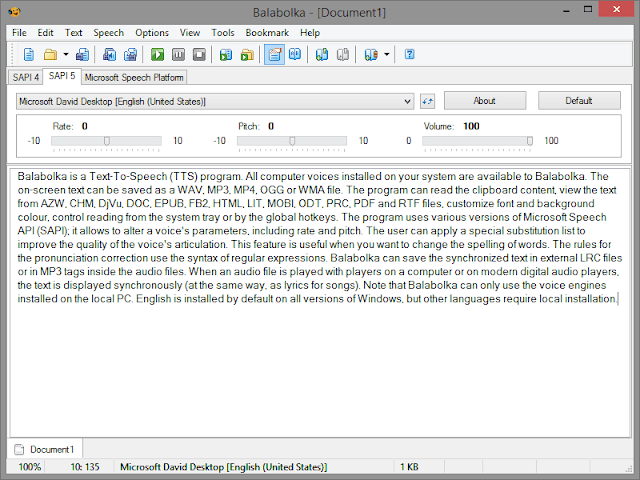Toggle the highlighted voice panel toolbar icon
Viewport: 640px width, 480px height.
click(x=274, y=54)
